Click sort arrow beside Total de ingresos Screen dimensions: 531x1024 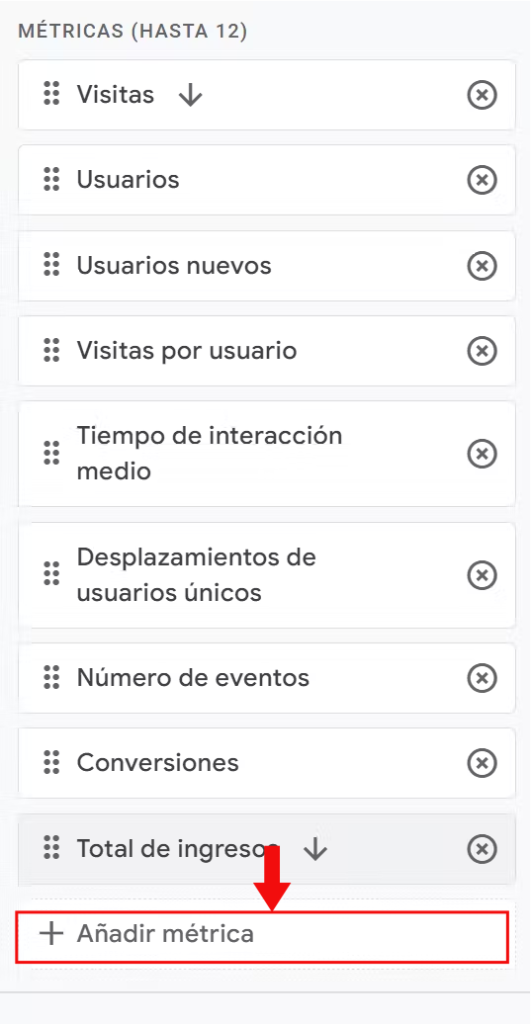pos(315,849)
